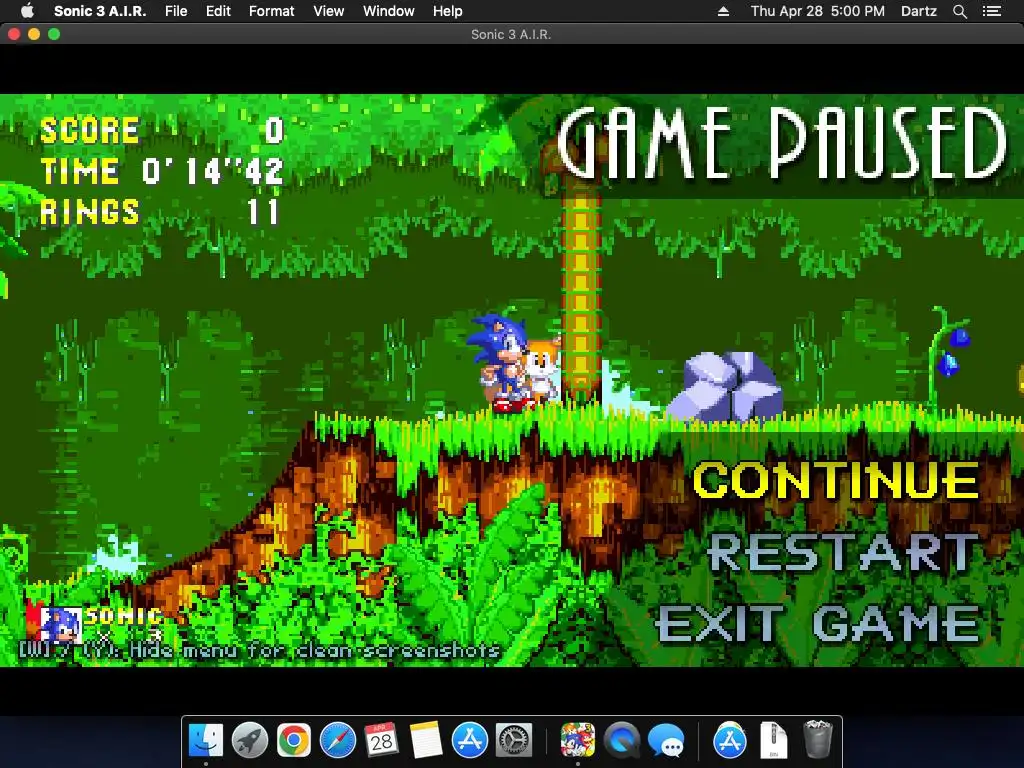Open Finder from the dock

point(206,740)
